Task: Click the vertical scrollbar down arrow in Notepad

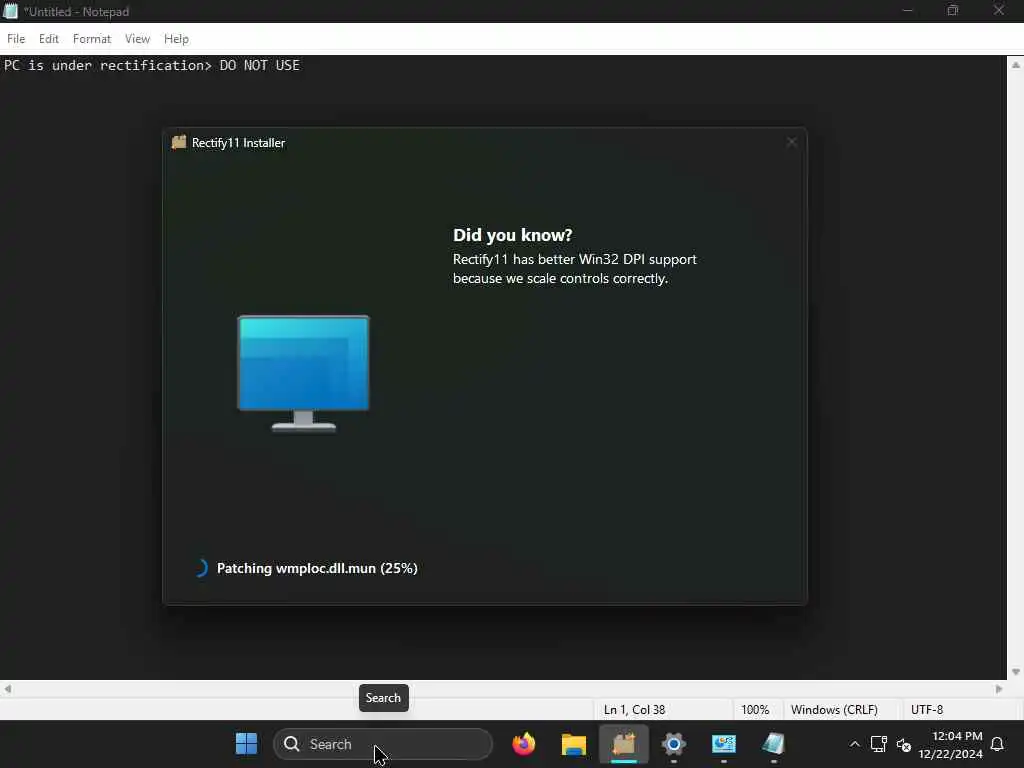Action: point(1016,672)
